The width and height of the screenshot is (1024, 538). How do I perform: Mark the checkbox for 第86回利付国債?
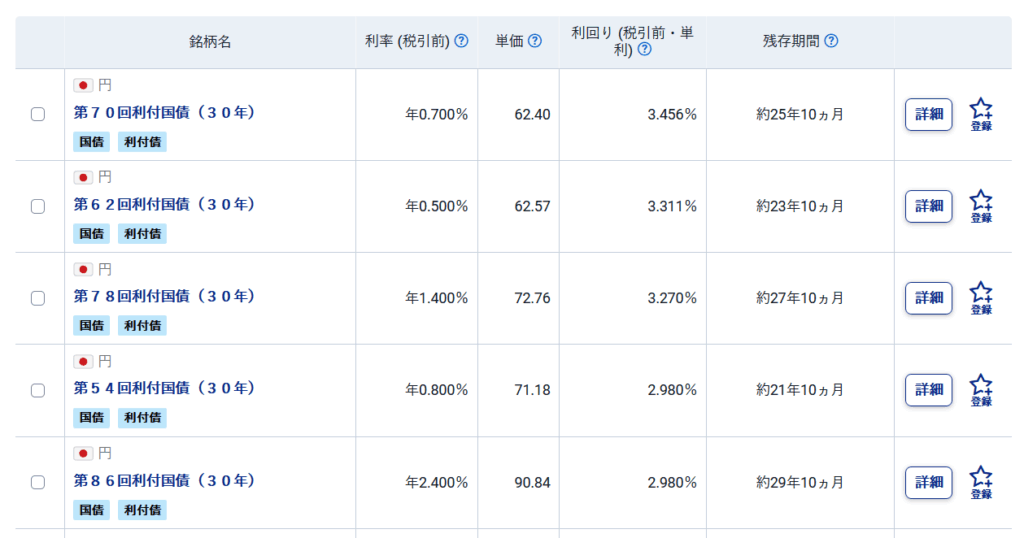point(38,483)
